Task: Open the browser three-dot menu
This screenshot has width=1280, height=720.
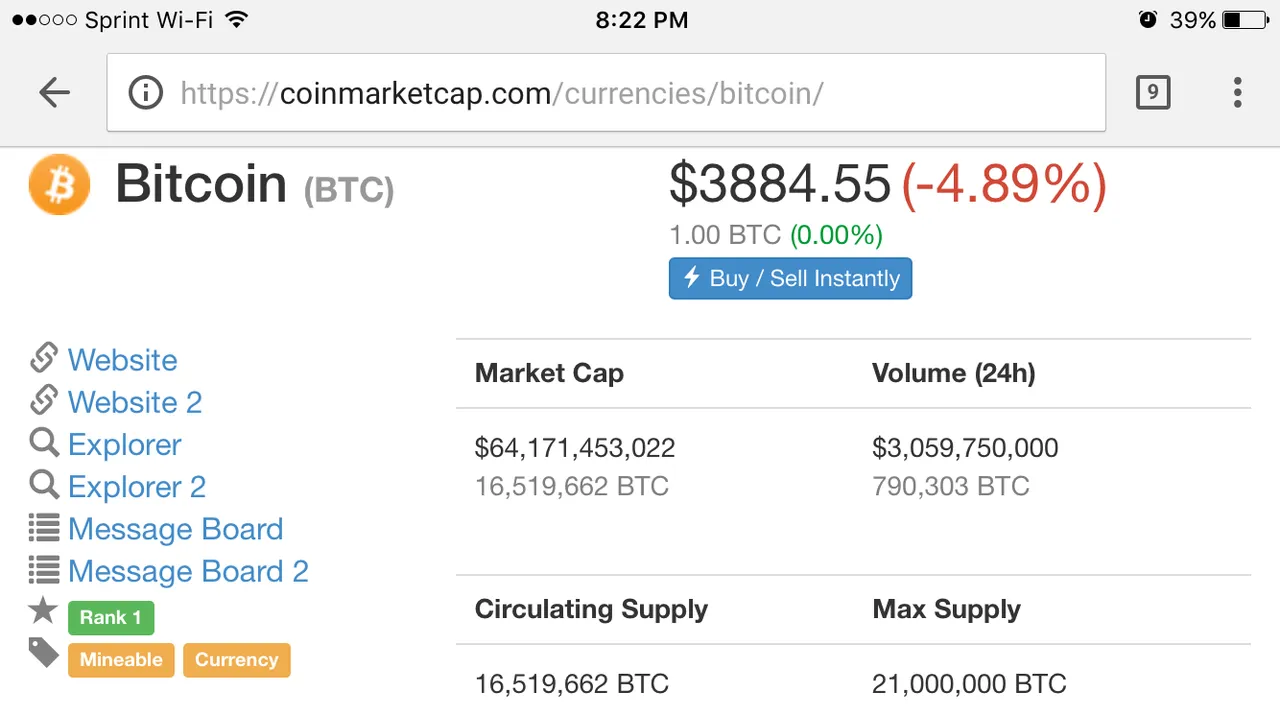Action: coord(1238,93)
